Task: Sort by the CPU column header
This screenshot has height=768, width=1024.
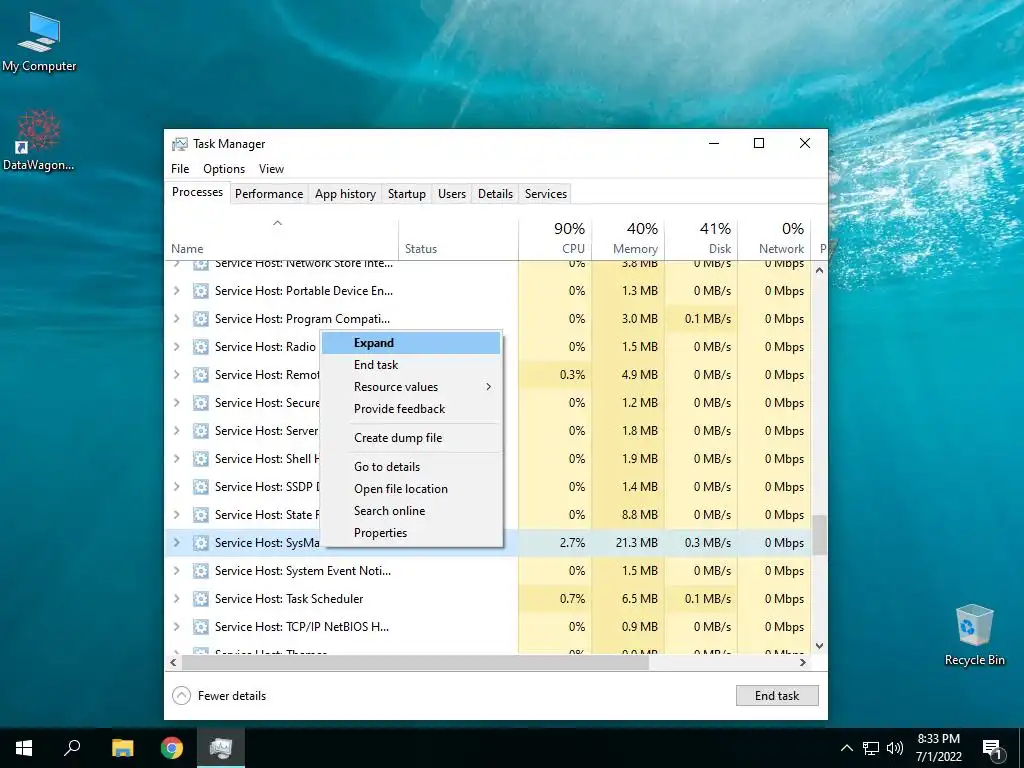Action: pyautogui.click(x=555, y=238)
